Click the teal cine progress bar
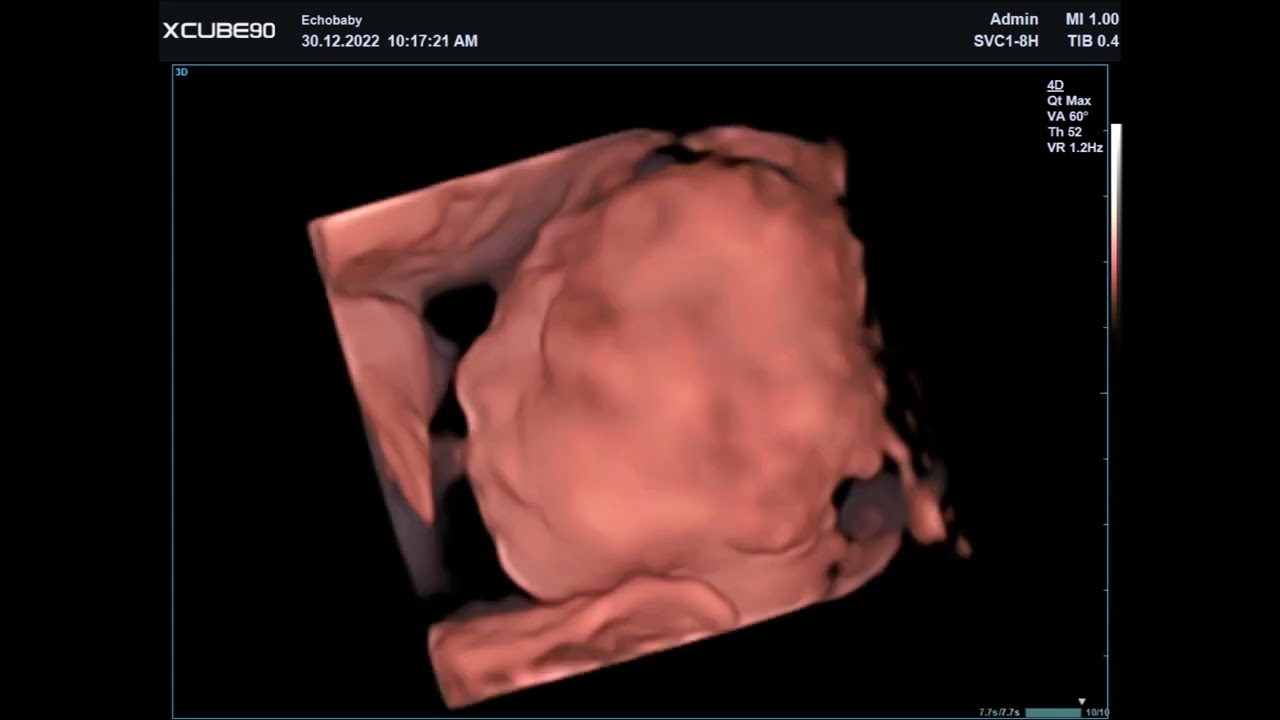This screenshot has height=720, width=1280. tap(1053, 712)
